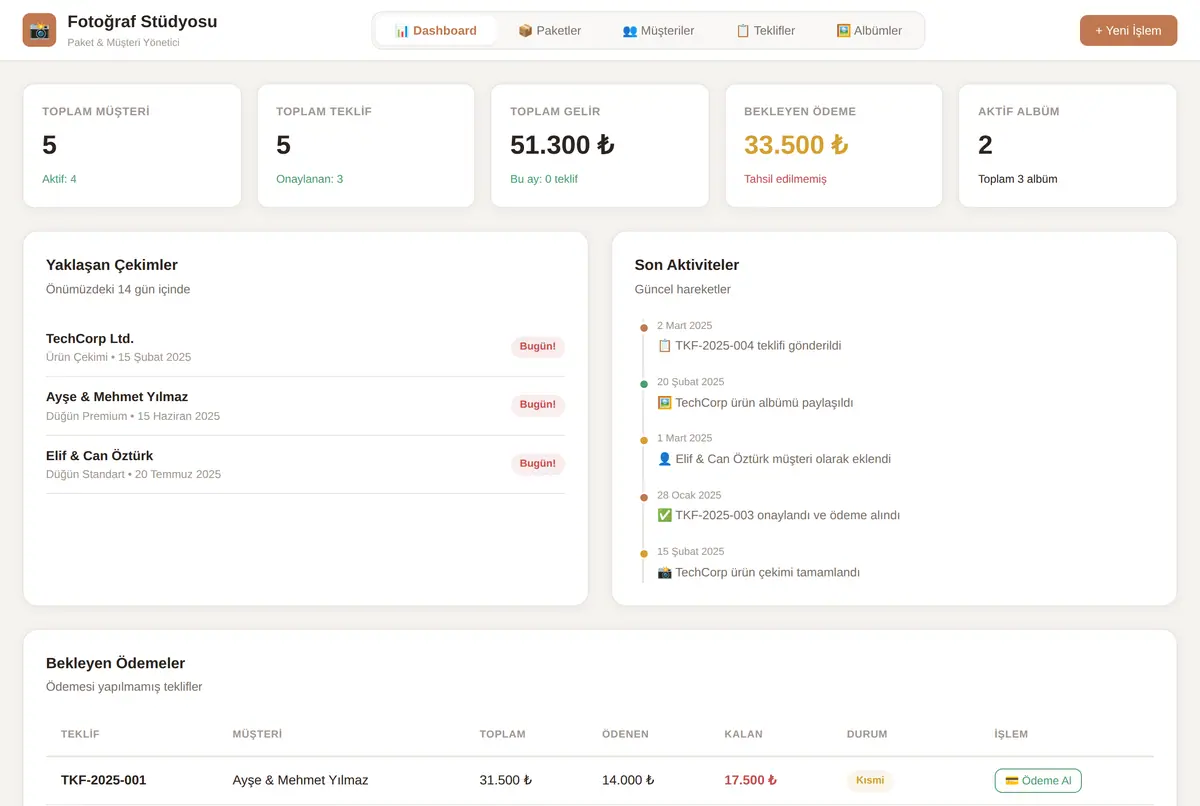The height and width of the screenshot is (806, 1200).
Task: Click the Aktif: 4 text
Action: (x=59, y=179)
